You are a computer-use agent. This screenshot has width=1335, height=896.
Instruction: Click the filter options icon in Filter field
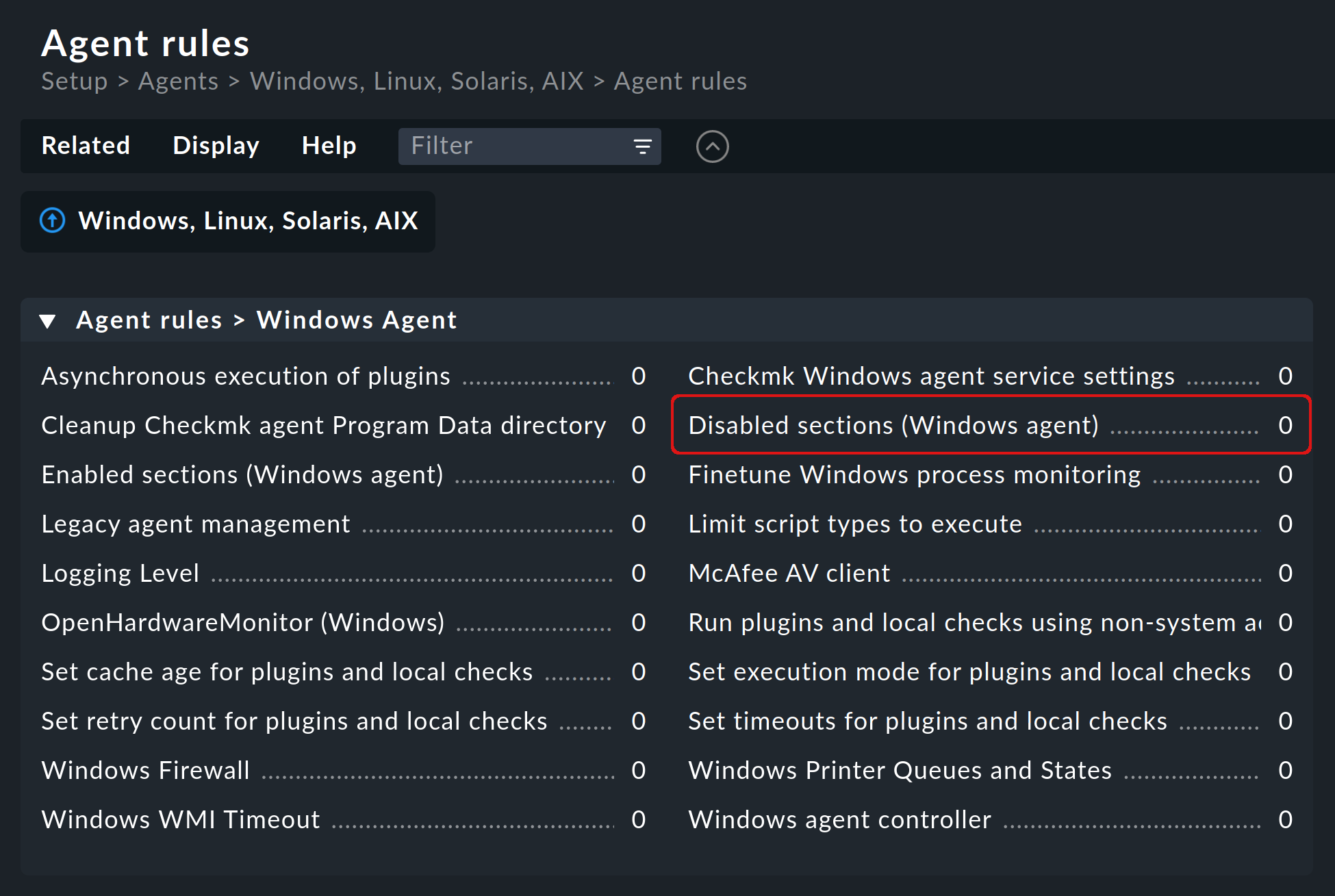[x=642, y=146]
